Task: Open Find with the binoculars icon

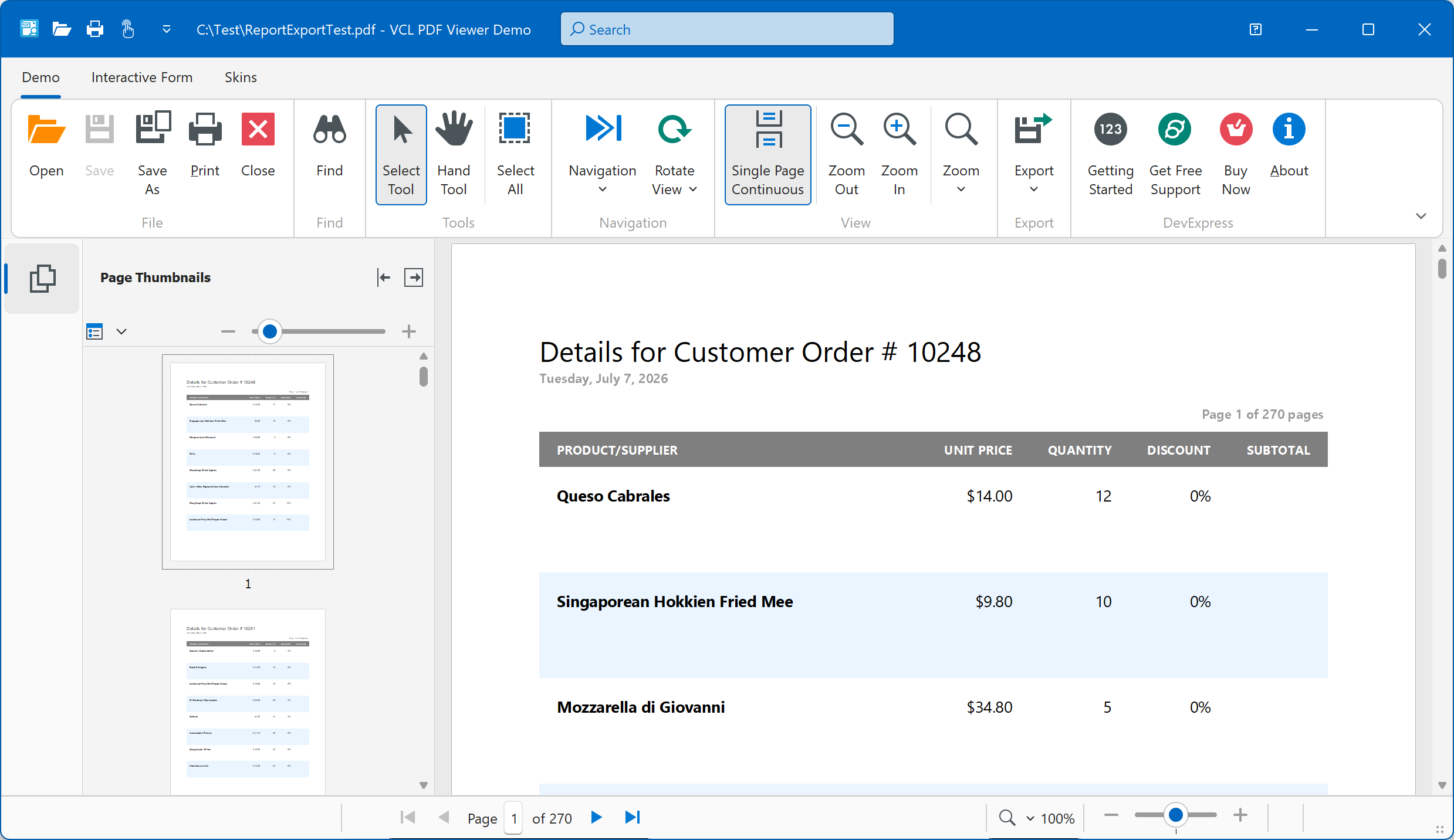Action: coord(329,129)
